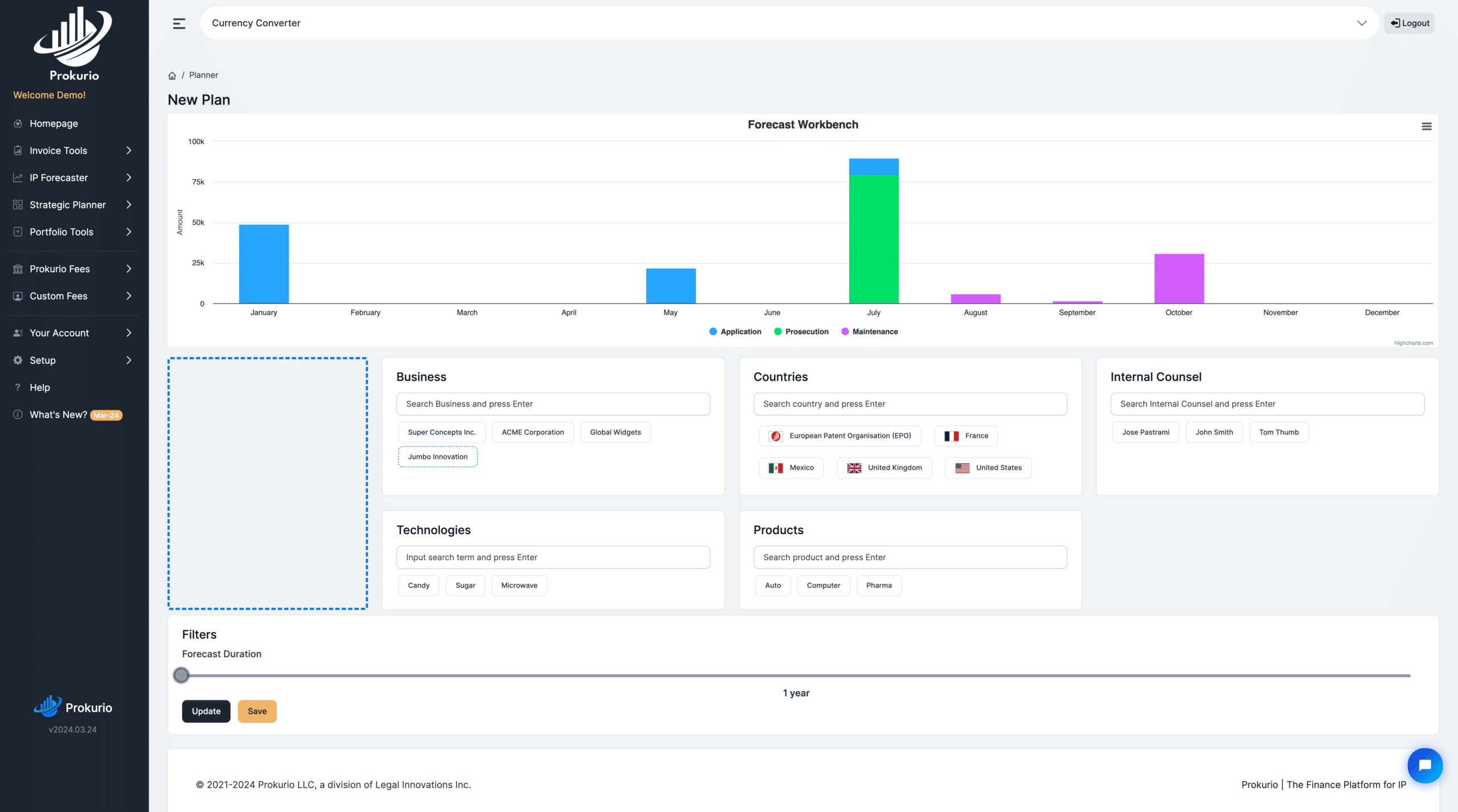Image resolution: width=1458 pixels, height=812 pixels.
Task: Click the Planner breadcrumb link
Action: (x=203, y=75)
